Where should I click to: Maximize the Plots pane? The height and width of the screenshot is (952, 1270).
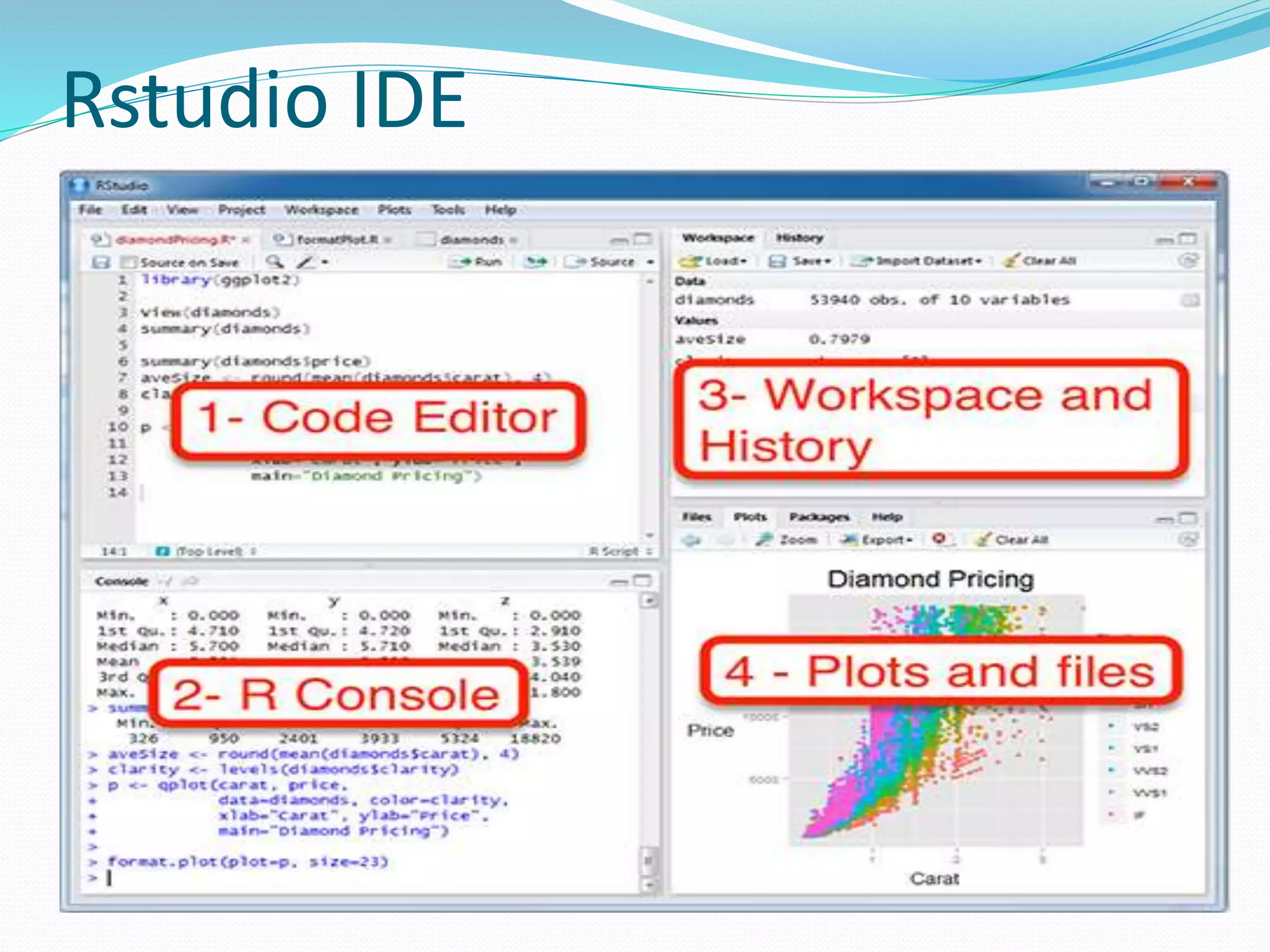(x=1187, y=518)
